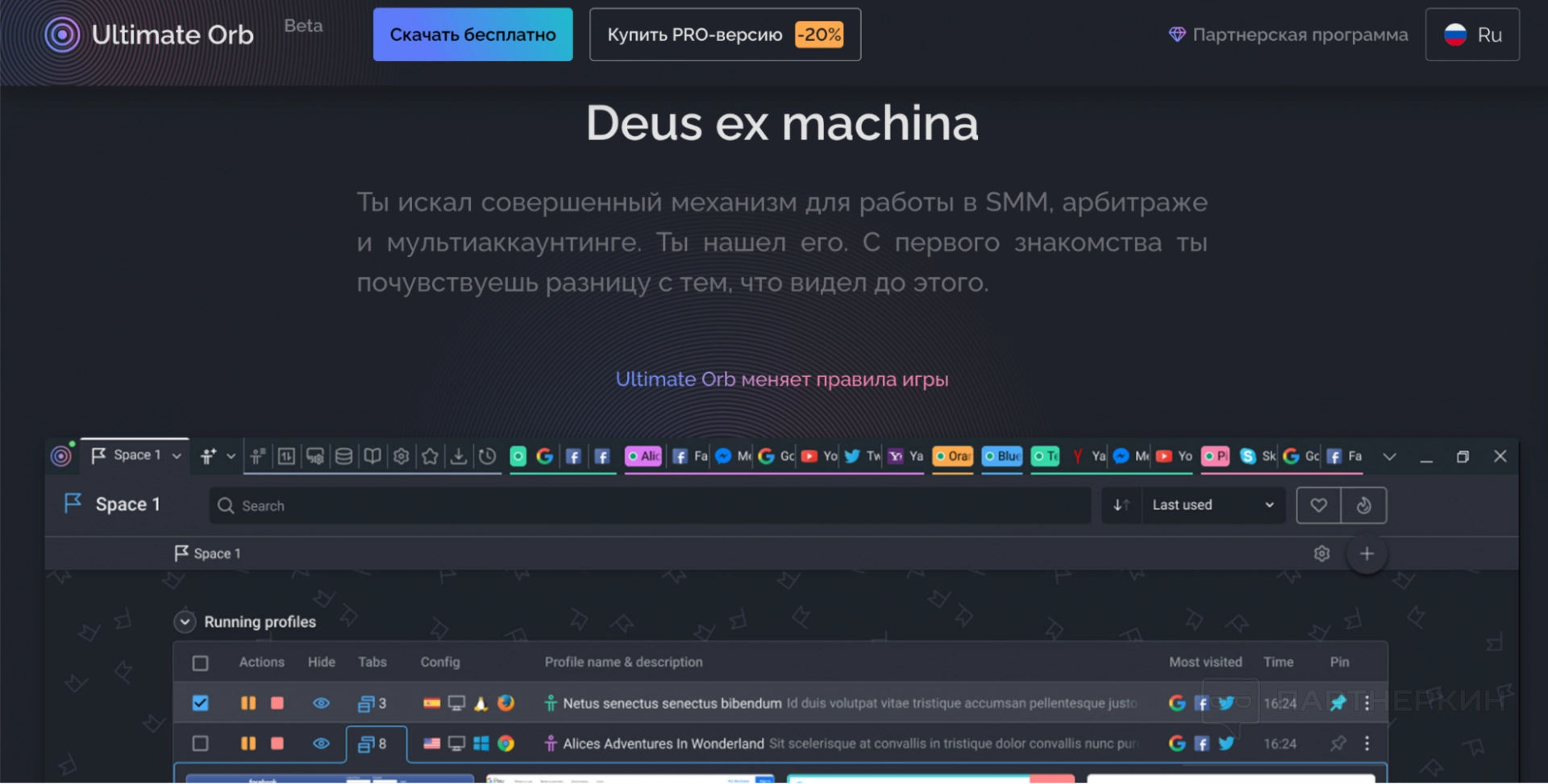Open the history clock icon
The height and width of the screenshot is (784, 1548).
487,456
